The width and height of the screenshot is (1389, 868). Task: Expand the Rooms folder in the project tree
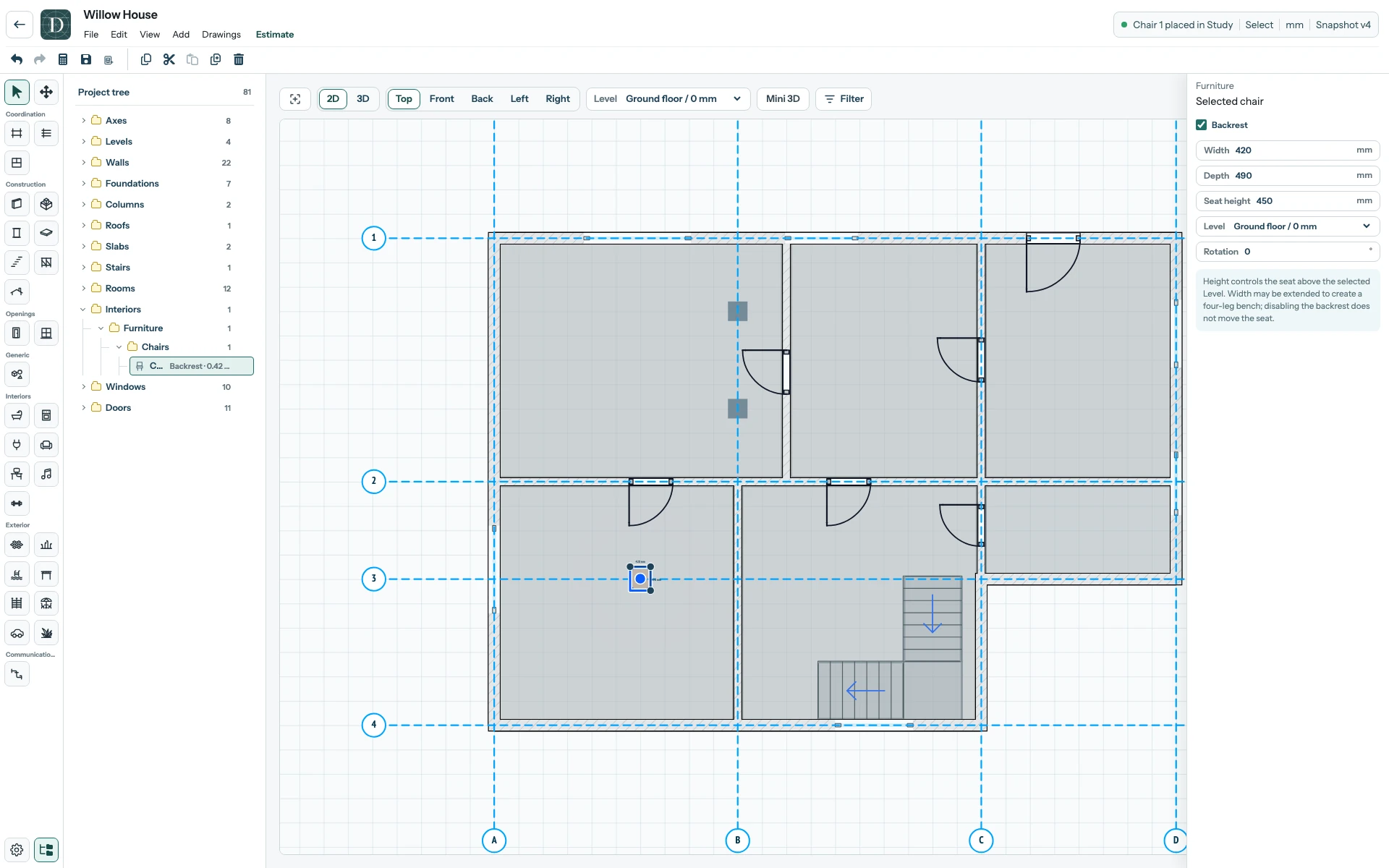(84, 289)
